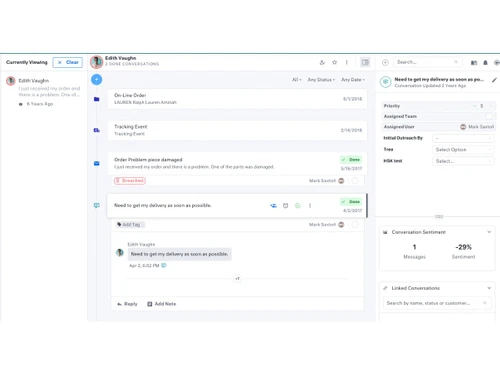Open the header three-dot more menu
Viewport: 500px width, 375px height.
(347, 62)
